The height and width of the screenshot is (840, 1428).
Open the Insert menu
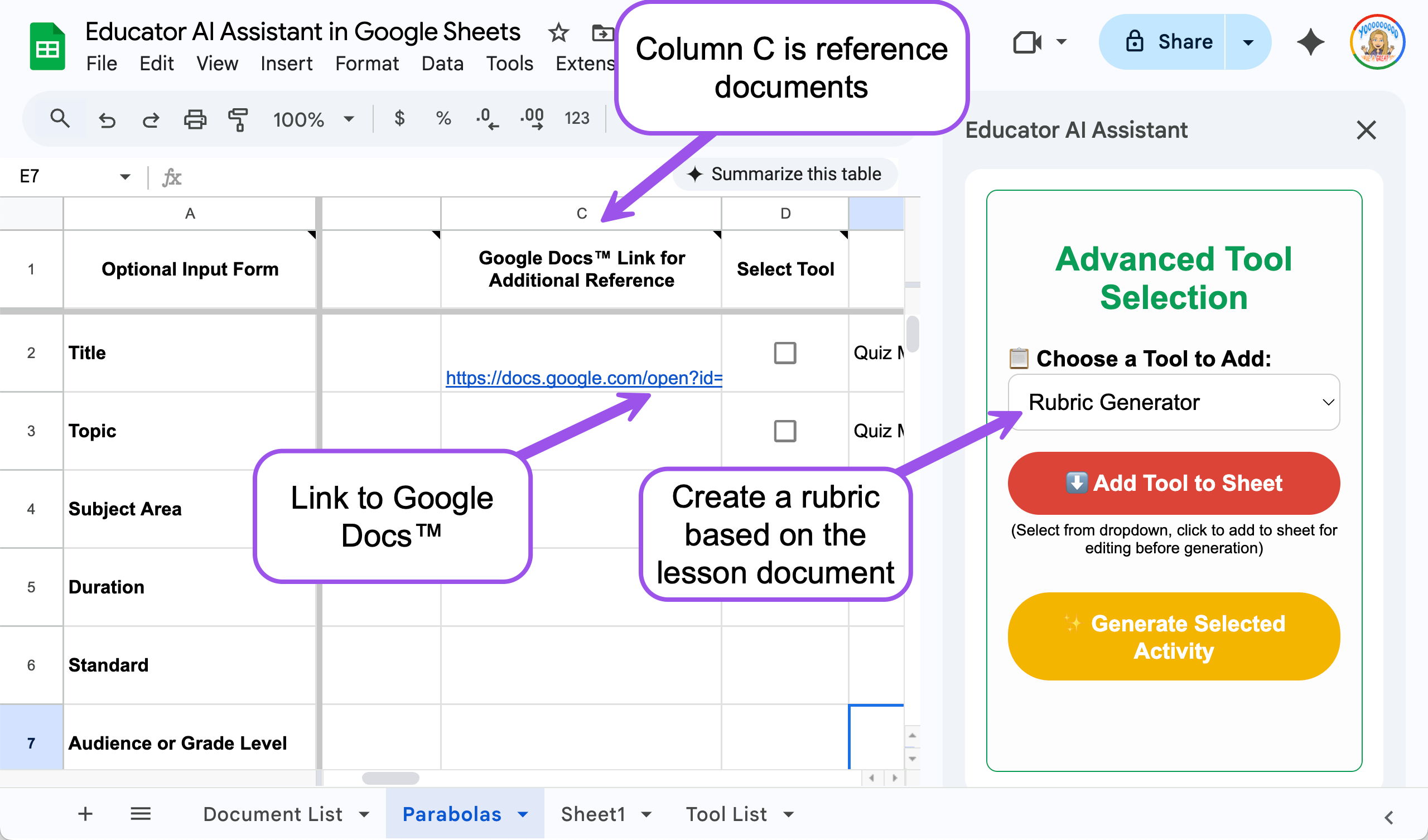[x=286, y=64]
